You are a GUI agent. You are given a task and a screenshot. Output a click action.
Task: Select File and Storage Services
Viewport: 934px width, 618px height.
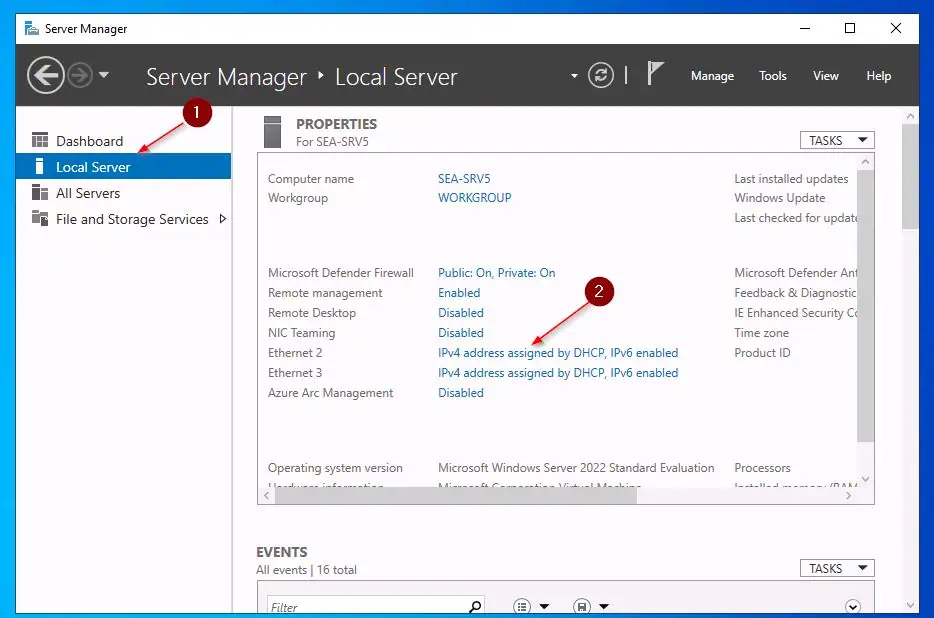123,219
